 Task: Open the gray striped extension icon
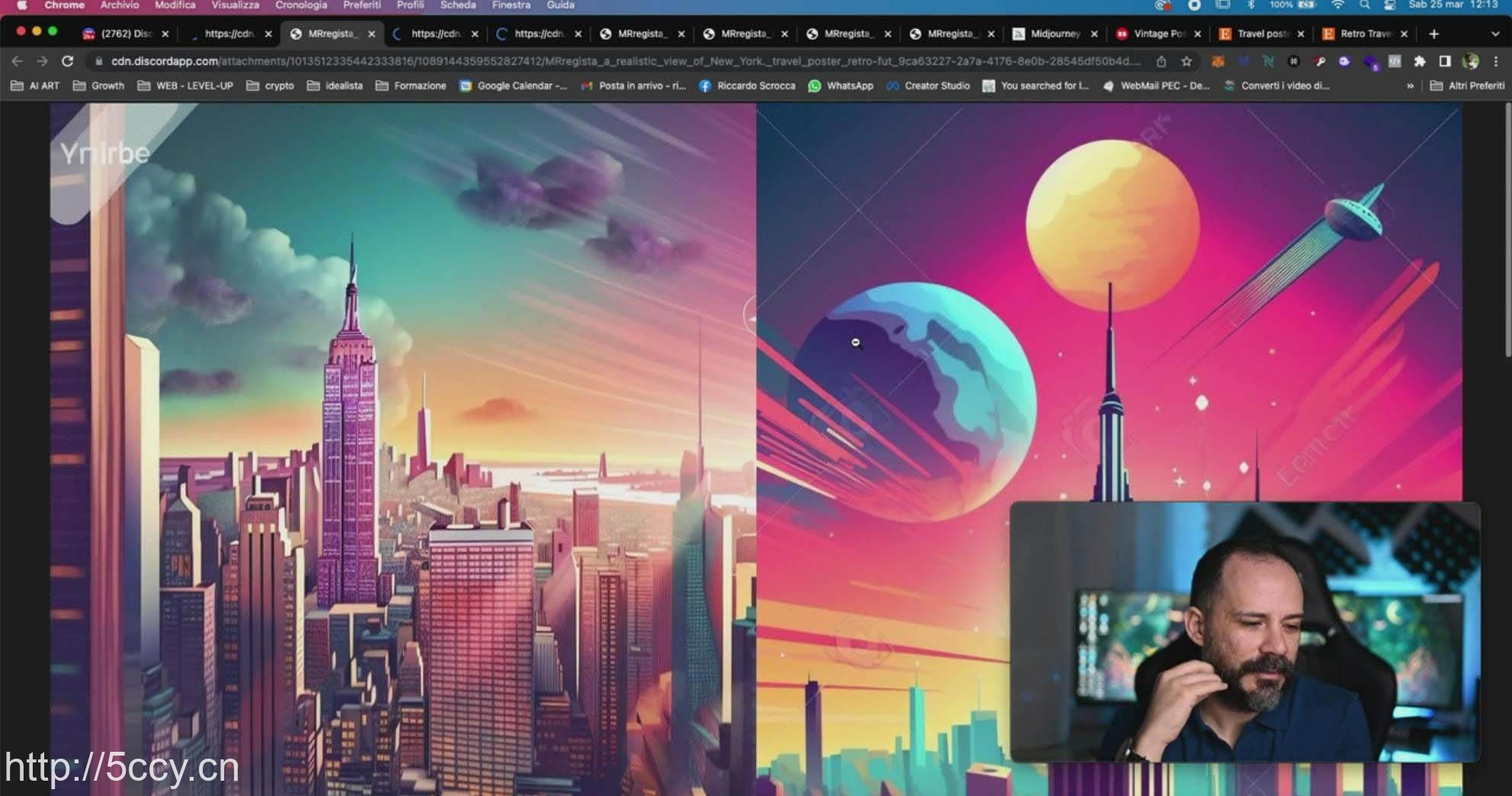click(x=1394, y=61)
